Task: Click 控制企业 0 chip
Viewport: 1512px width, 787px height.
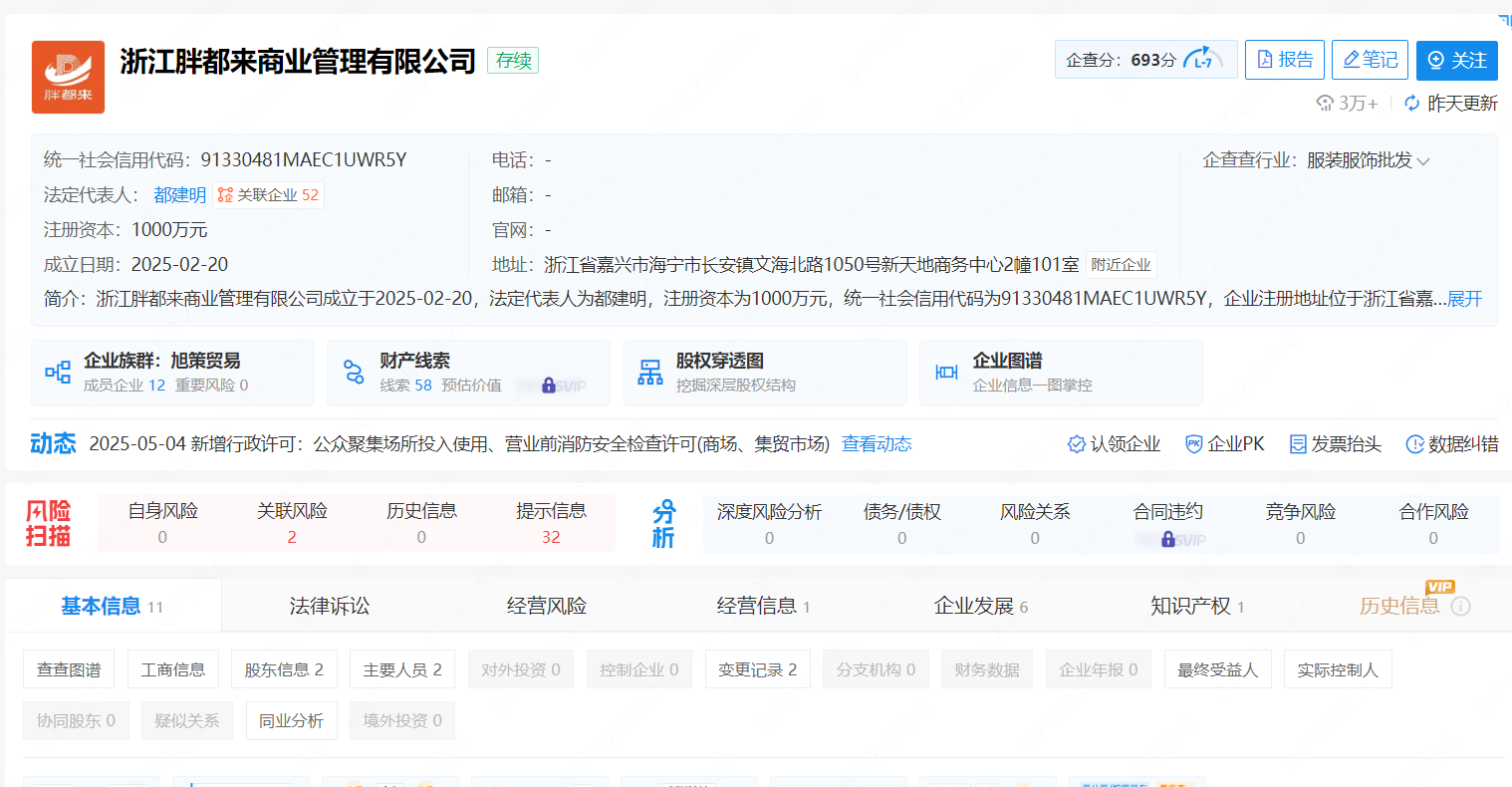Action: (x=639, y=669)
